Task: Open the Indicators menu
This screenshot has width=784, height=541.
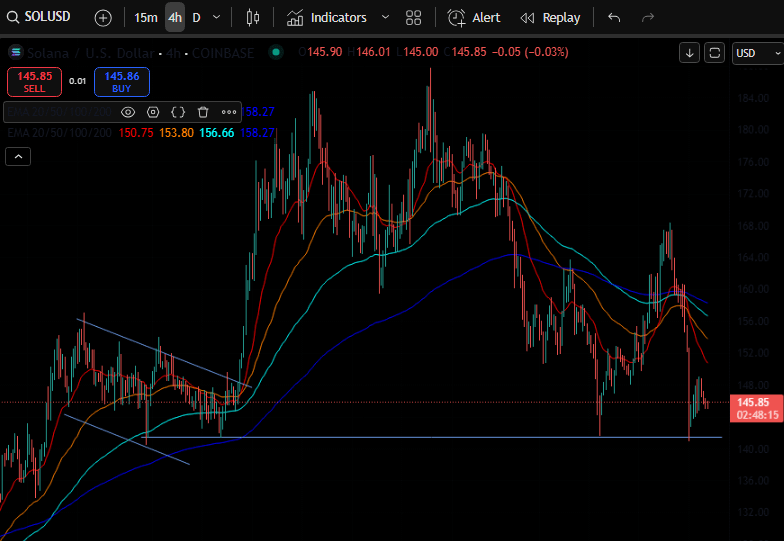Action: click(x=327, y=18)
